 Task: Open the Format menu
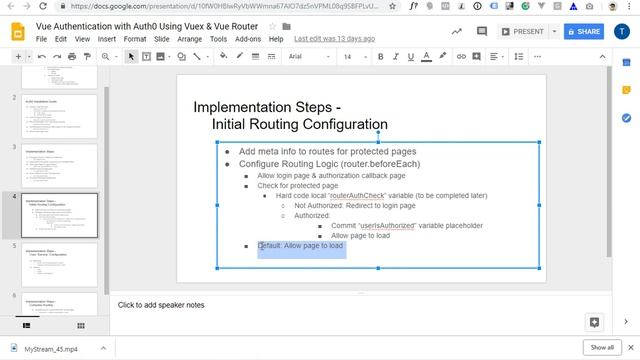pyautogui.click(x=135, y=39)
